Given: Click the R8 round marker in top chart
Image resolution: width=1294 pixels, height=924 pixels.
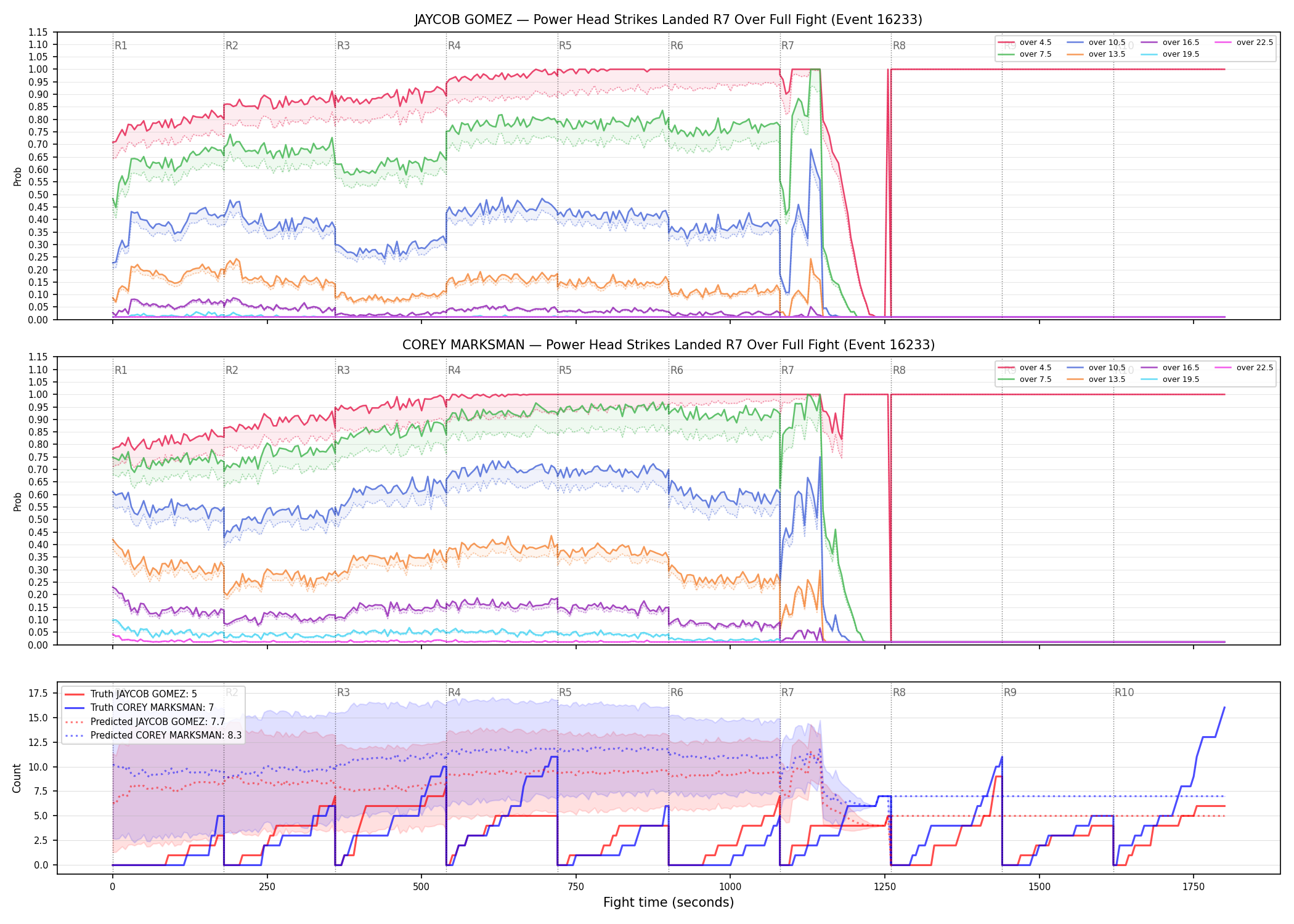Looking at the screenshot, I should 899,46.
